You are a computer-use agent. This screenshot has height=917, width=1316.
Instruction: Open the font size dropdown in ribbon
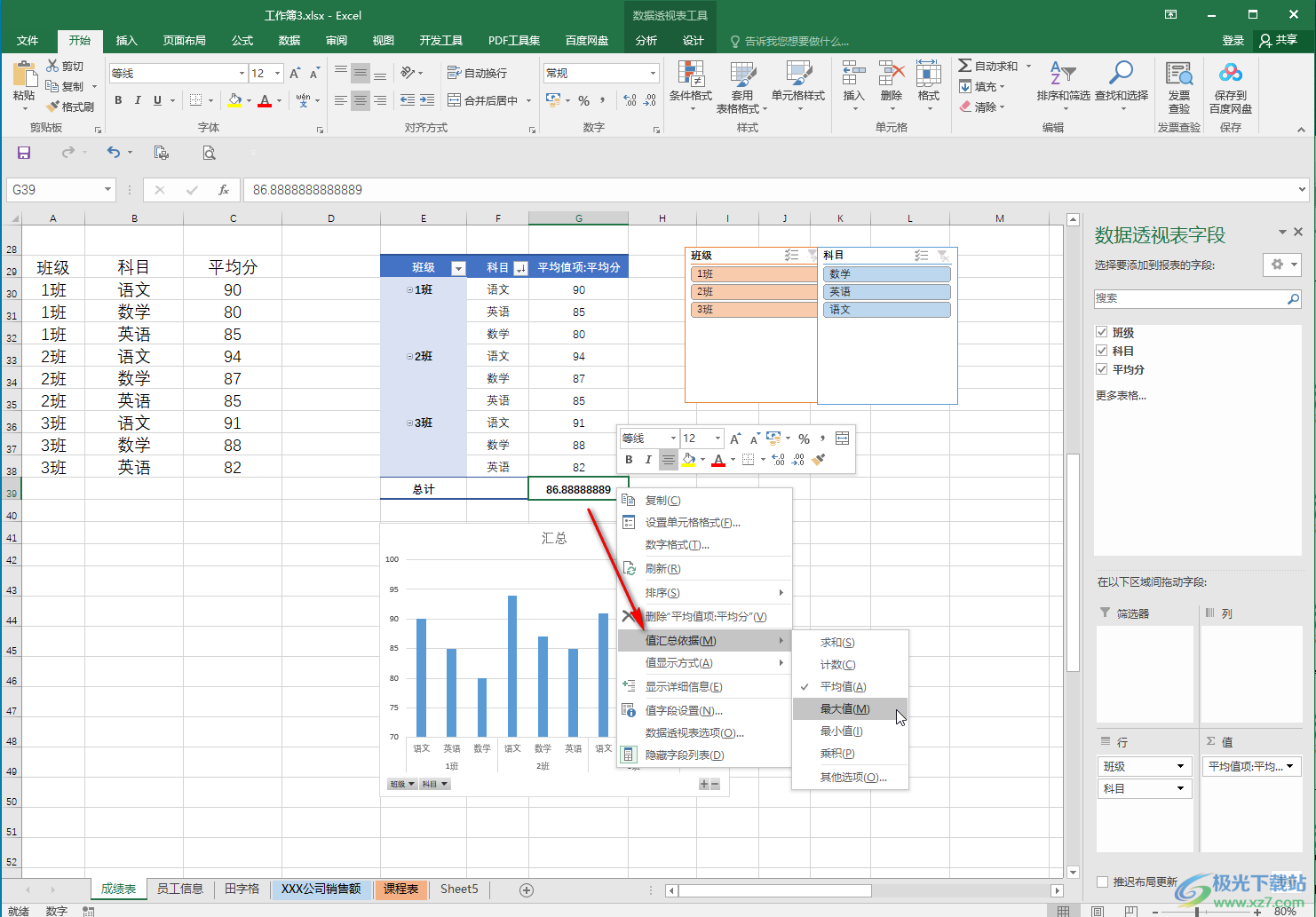[278, 74]
